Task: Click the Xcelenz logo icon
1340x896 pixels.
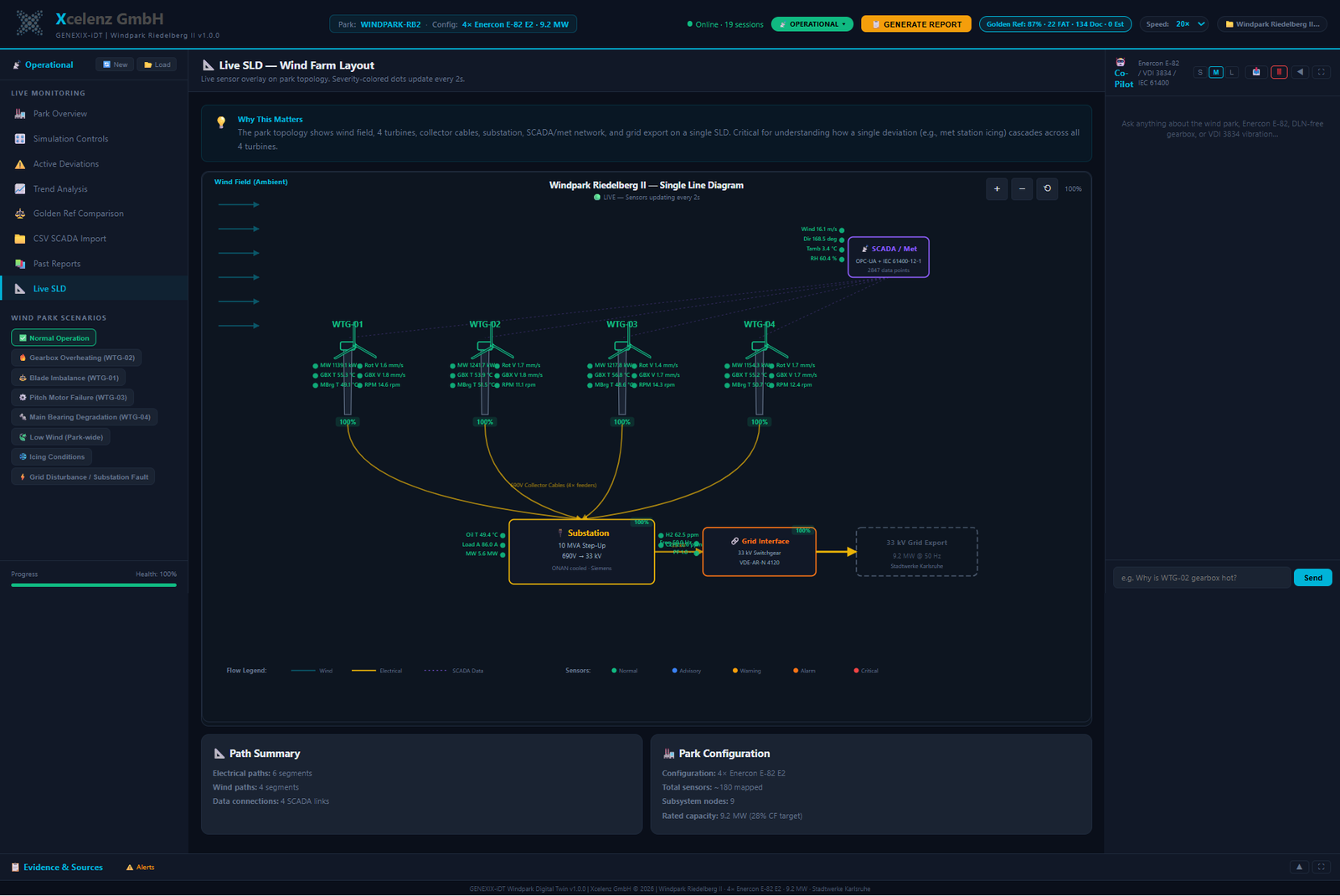Action: tap(30, 23)
